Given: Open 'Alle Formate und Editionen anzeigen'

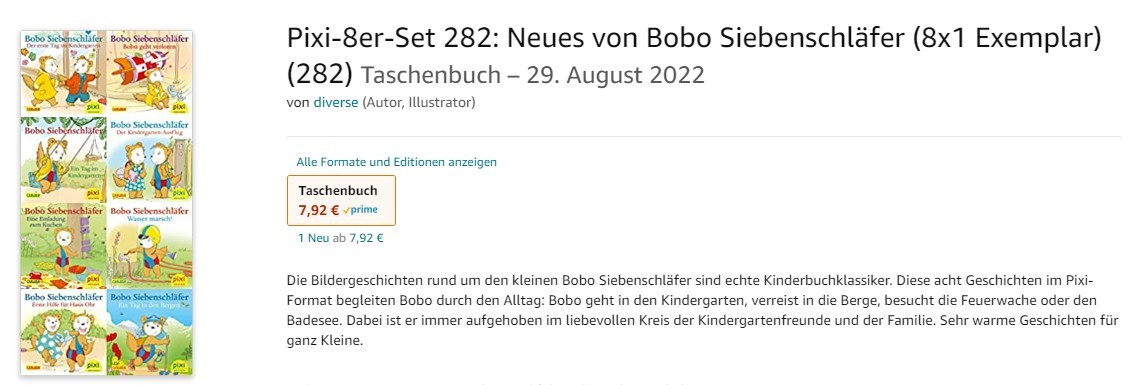Looking at the screenshot, I should pyautogui.click(x=396, y=162).
